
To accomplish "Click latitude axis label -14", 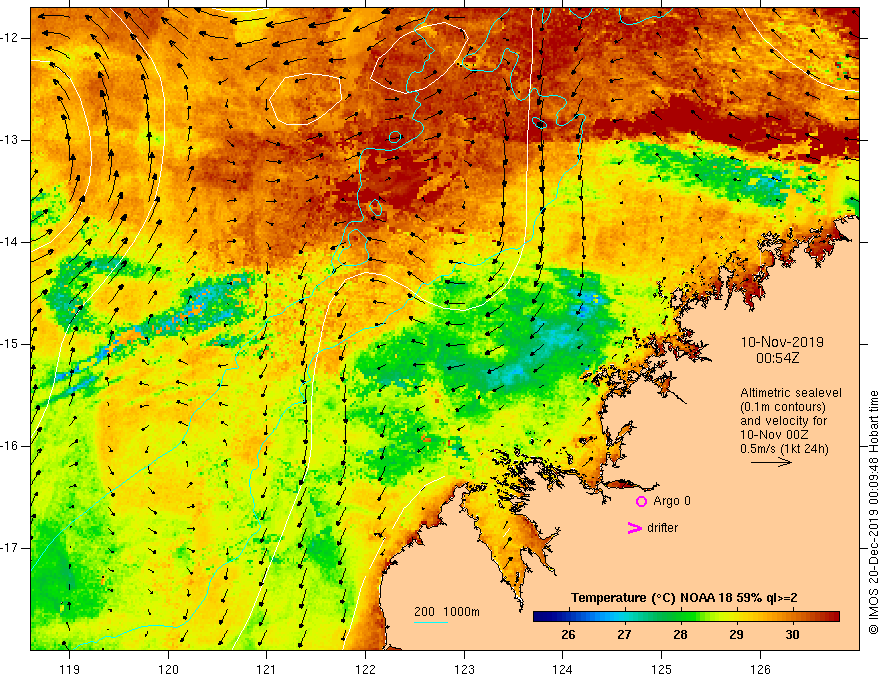I will click(10, 242).
